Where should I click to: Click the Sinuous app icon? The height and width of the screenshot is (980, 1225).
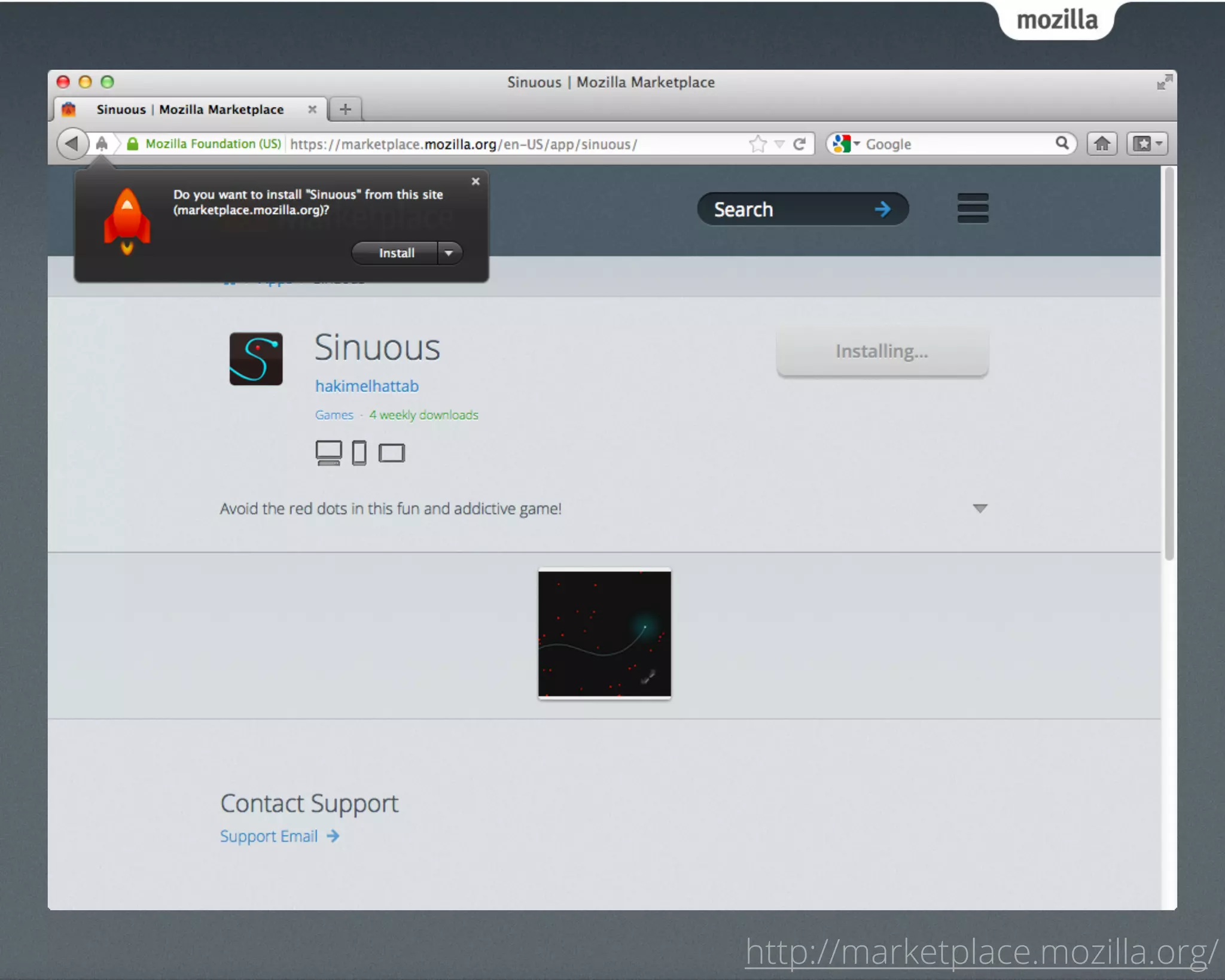click(256, 359)
